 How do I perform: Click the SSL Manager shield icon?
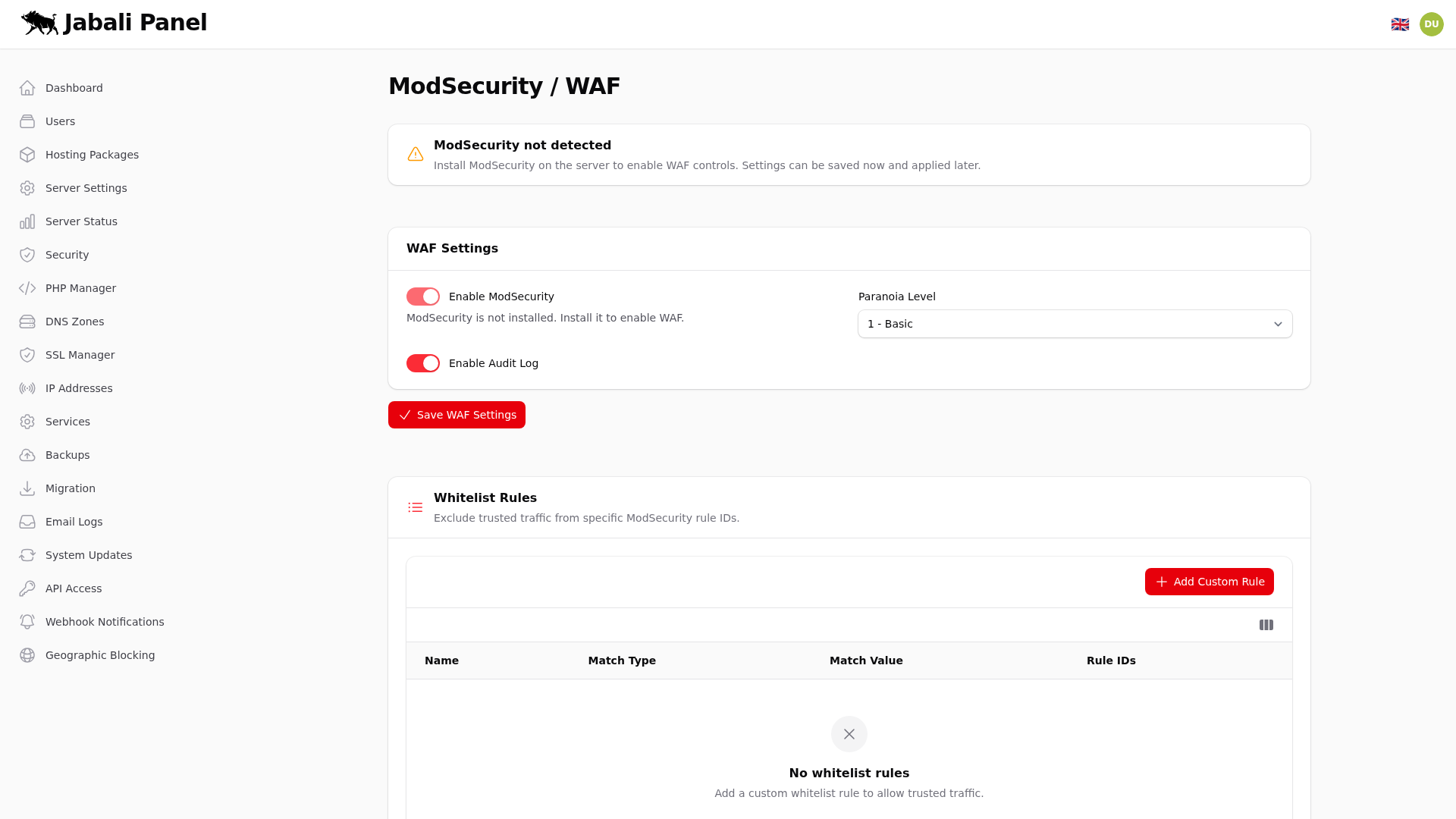coord(27,354)
